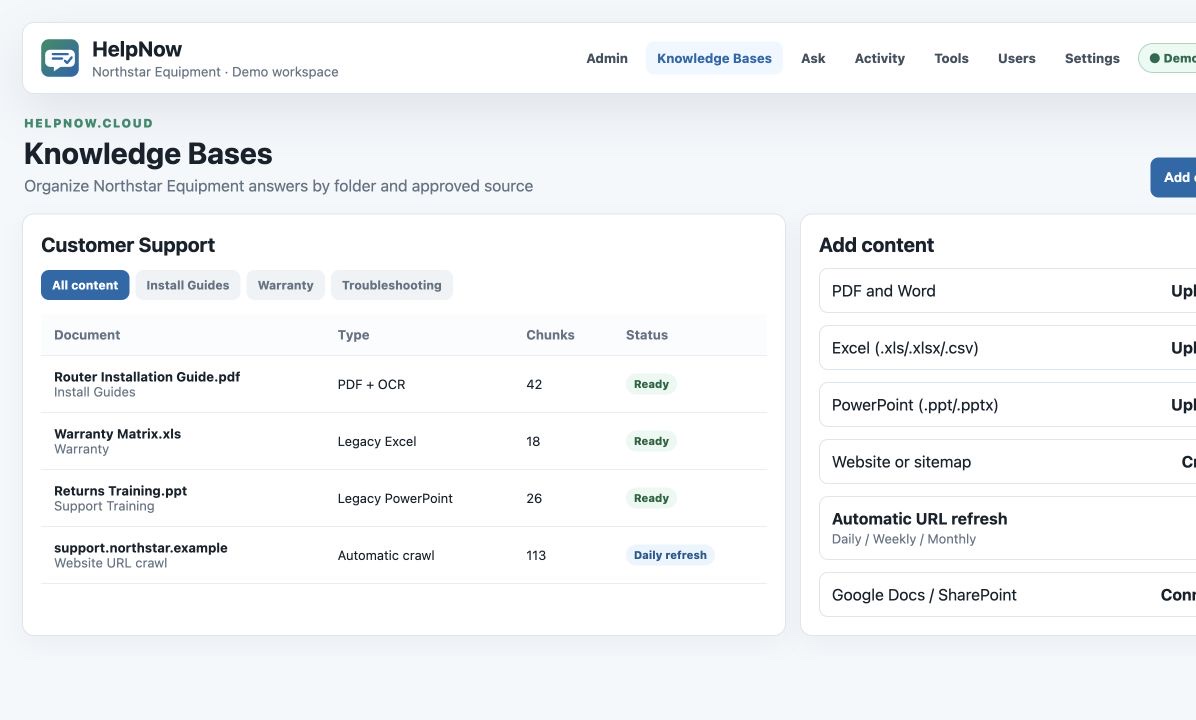Image resolution: width=1196 pixels, height=720 pixels.
Task: Click the Daily refresh status badge
Action: pos(670,555)
